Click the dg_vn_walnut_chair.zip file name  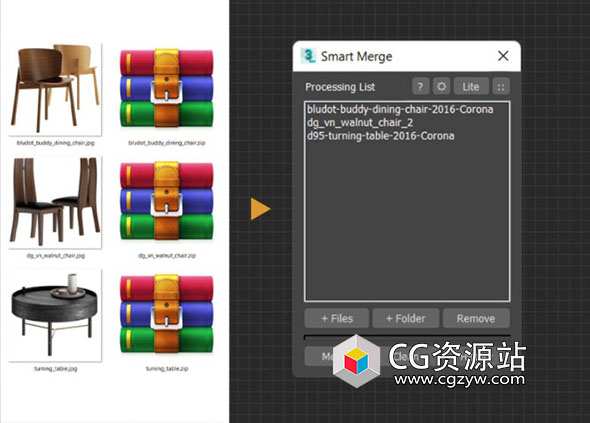(167, 256)
